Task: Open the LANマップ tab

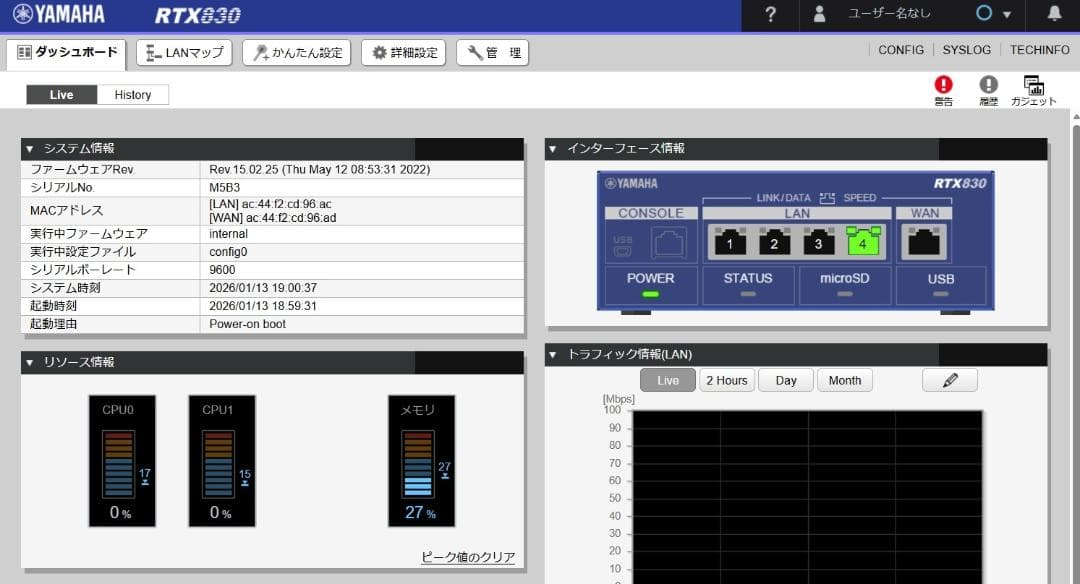Action: click(x=184, y=53)
